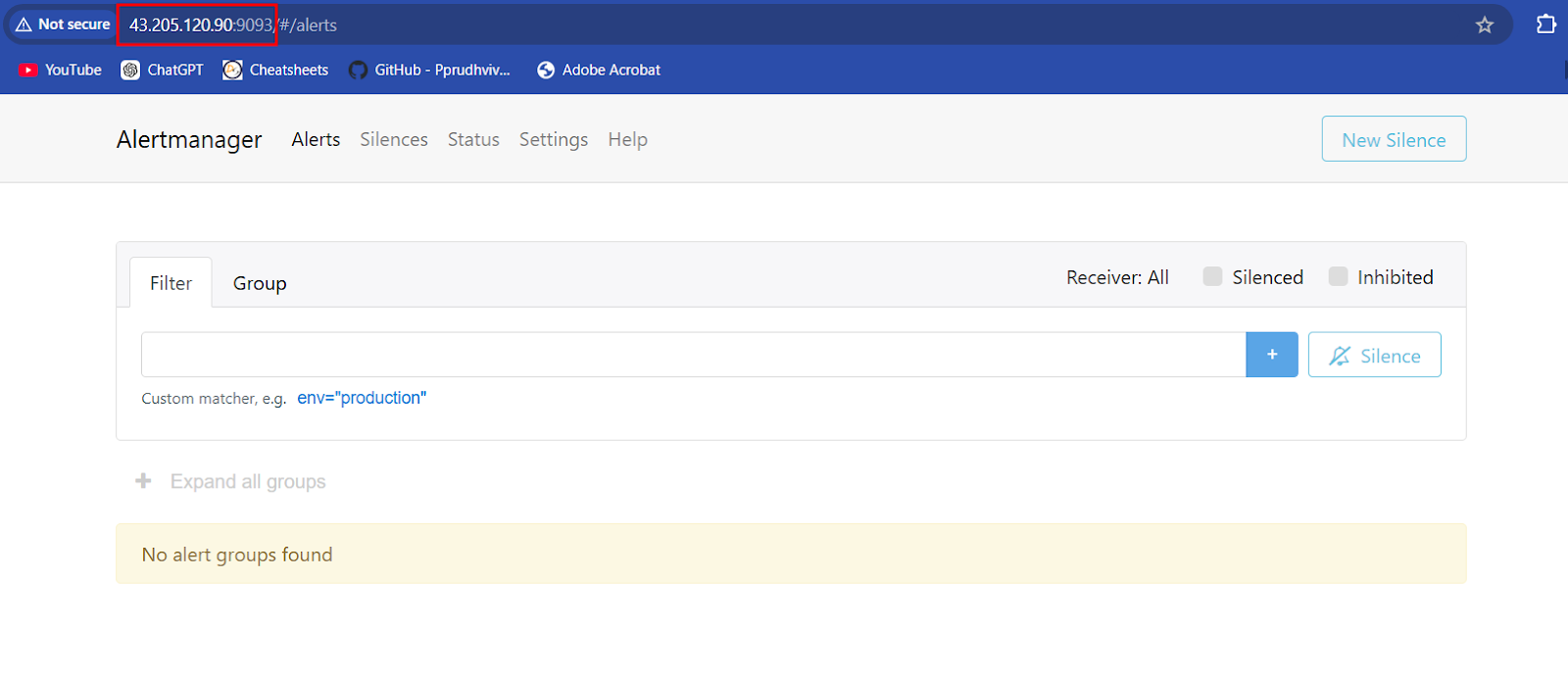Toggle the Inhibited checkbox
Viewport: 1568px width, 677px height.
coord(1338,276)
